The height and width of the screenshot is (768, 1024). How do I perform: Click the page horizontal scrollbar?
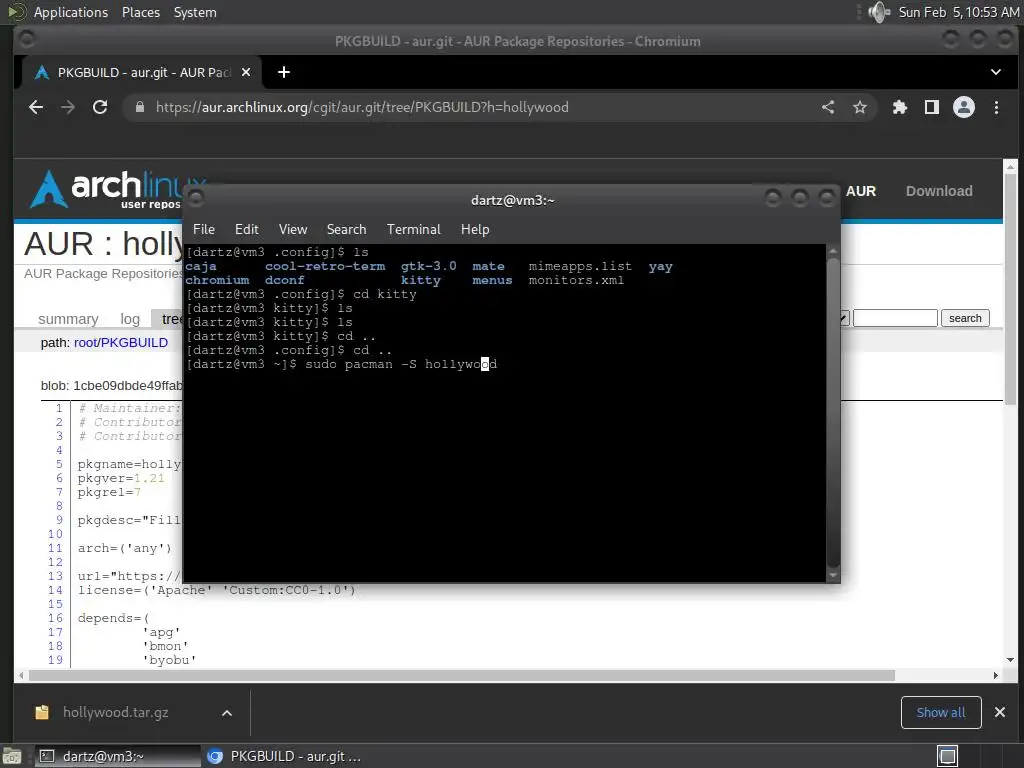coord(462,675)
